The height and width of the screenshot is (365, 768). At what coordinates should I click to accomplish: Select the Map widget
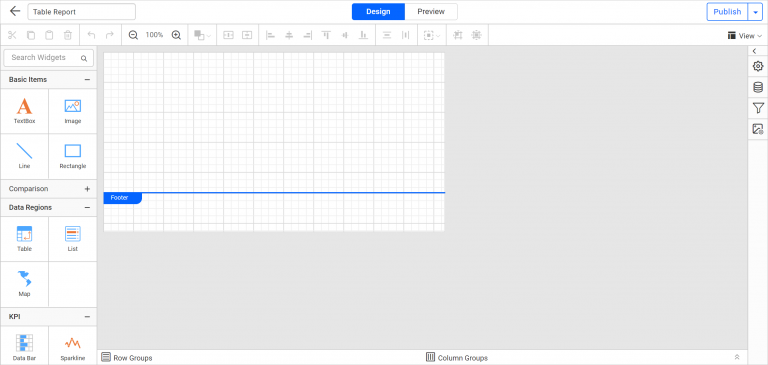(24, 284)
